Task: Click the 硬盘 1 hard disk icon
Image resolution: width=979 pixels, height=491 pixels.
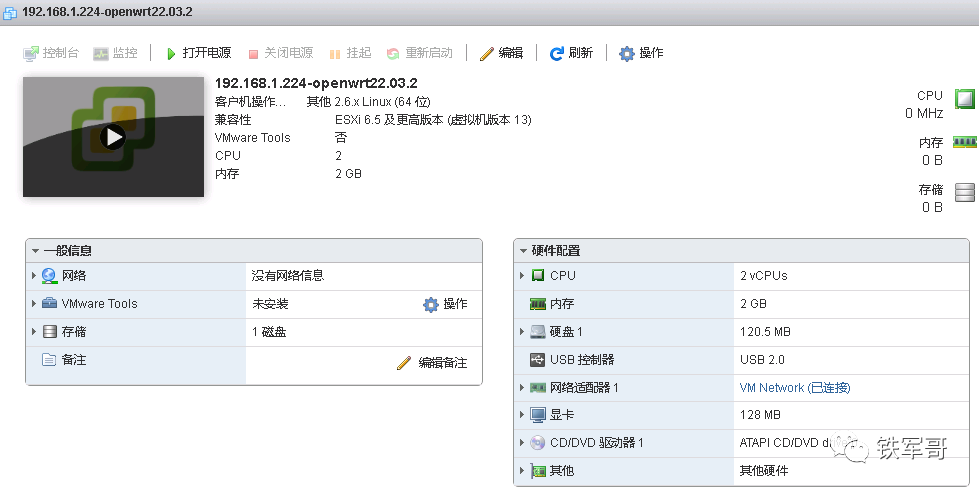Action: [x=538, y=332]
